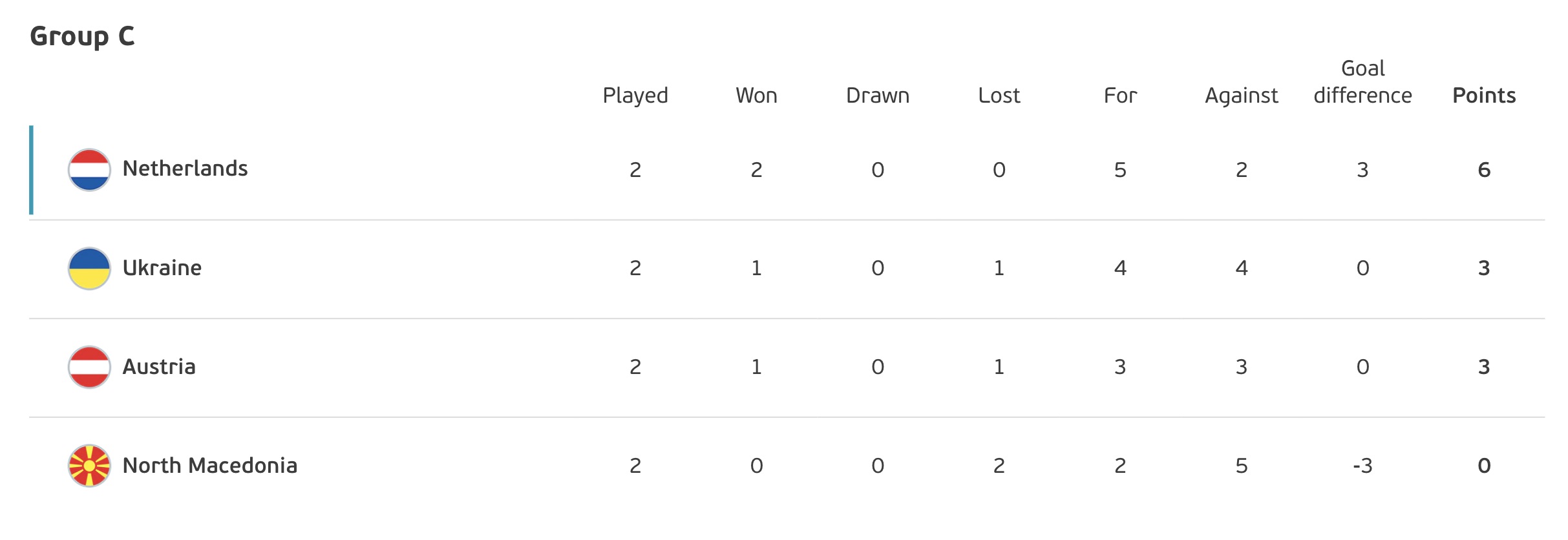Click North Macedonia's -3 goal difference

pos(1362,466)
